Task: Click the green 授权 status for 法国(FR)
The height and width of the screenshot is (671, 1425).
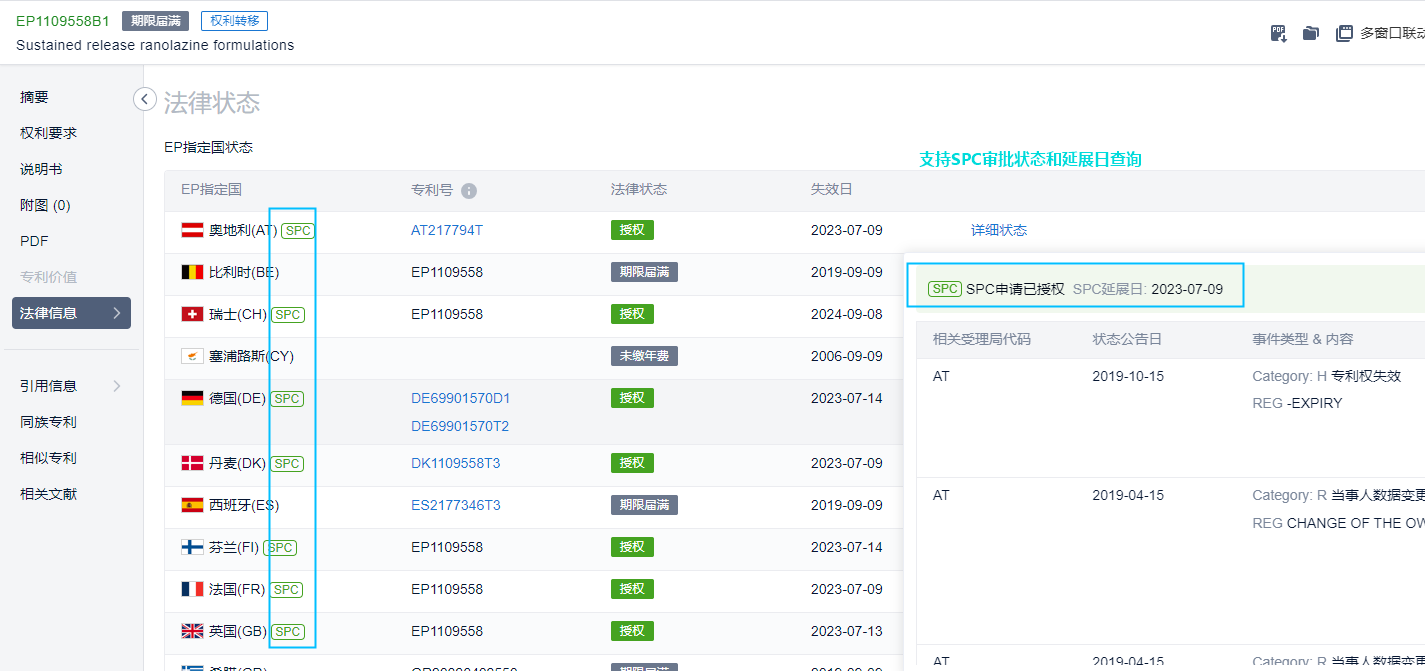Action: (x=631, y=589)
